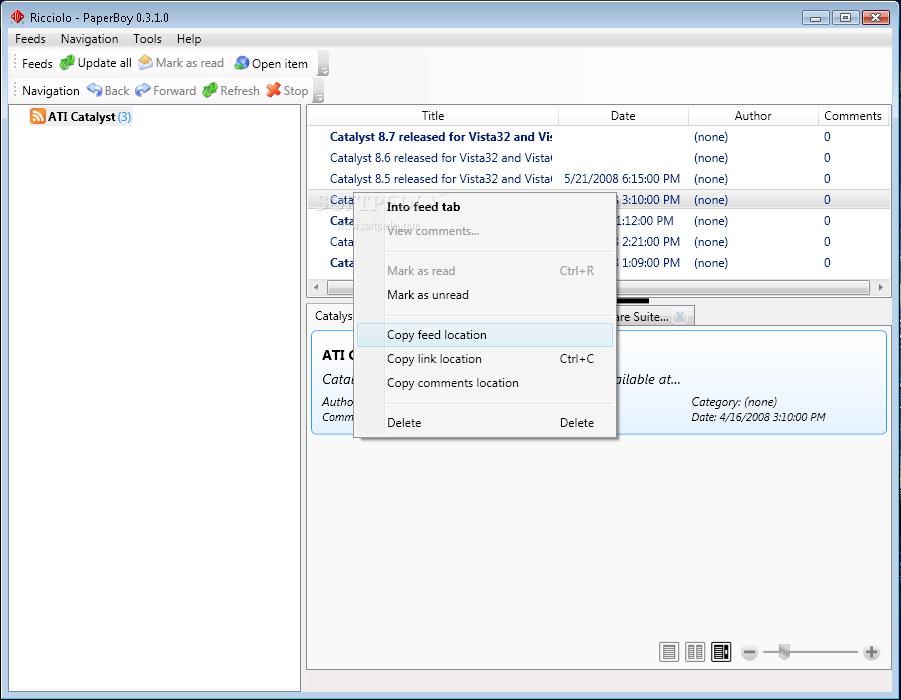This screenshot has width=901, height=700.
Task: Click the Date: 4/16/2008 3:10:00 PM text
Action: 758,417
